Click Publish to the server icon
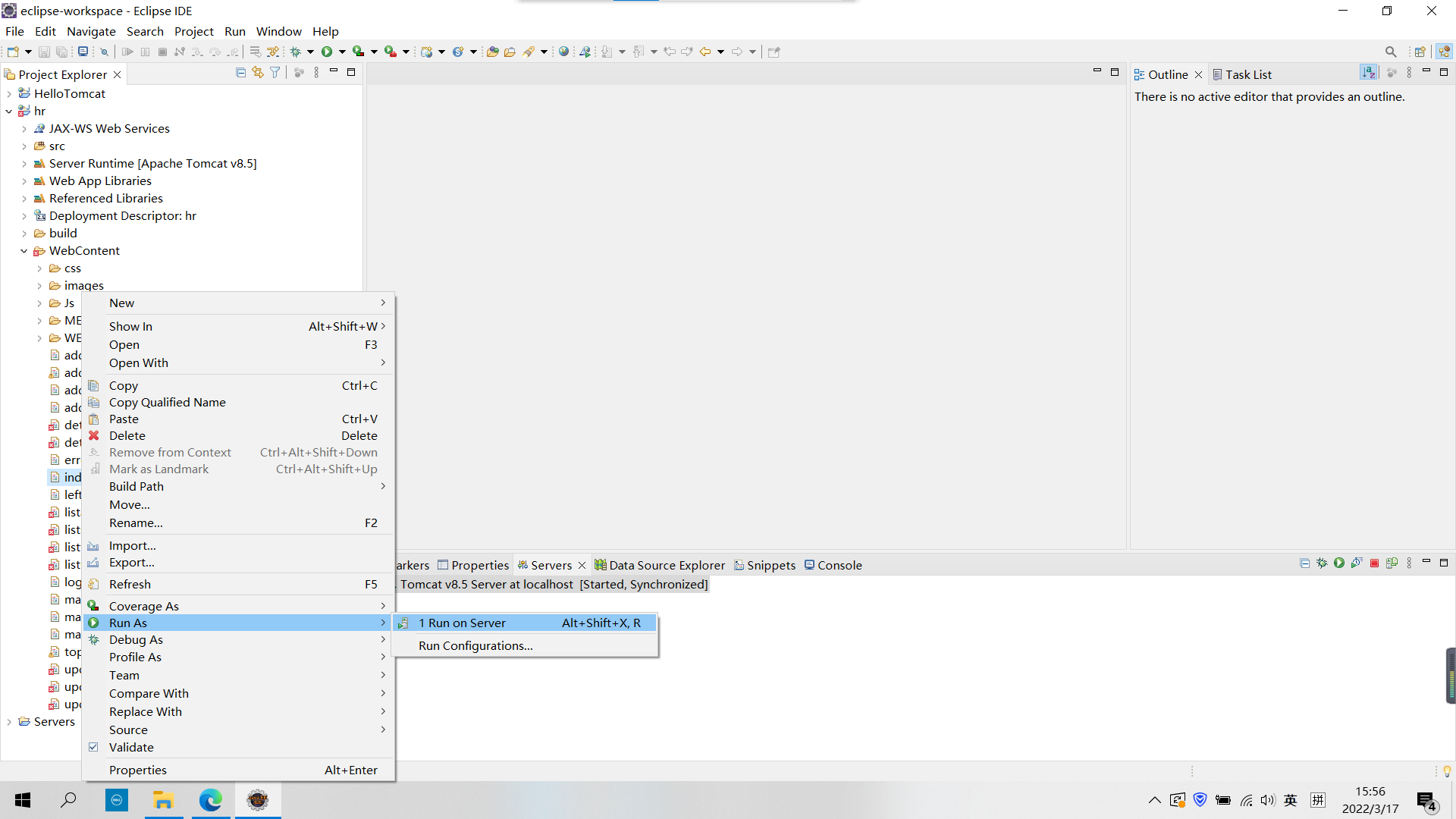 click(1392, 563)
